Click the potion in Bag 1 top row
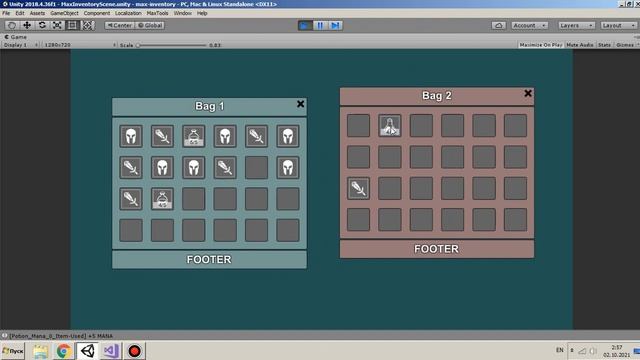 tap(194, 136)
